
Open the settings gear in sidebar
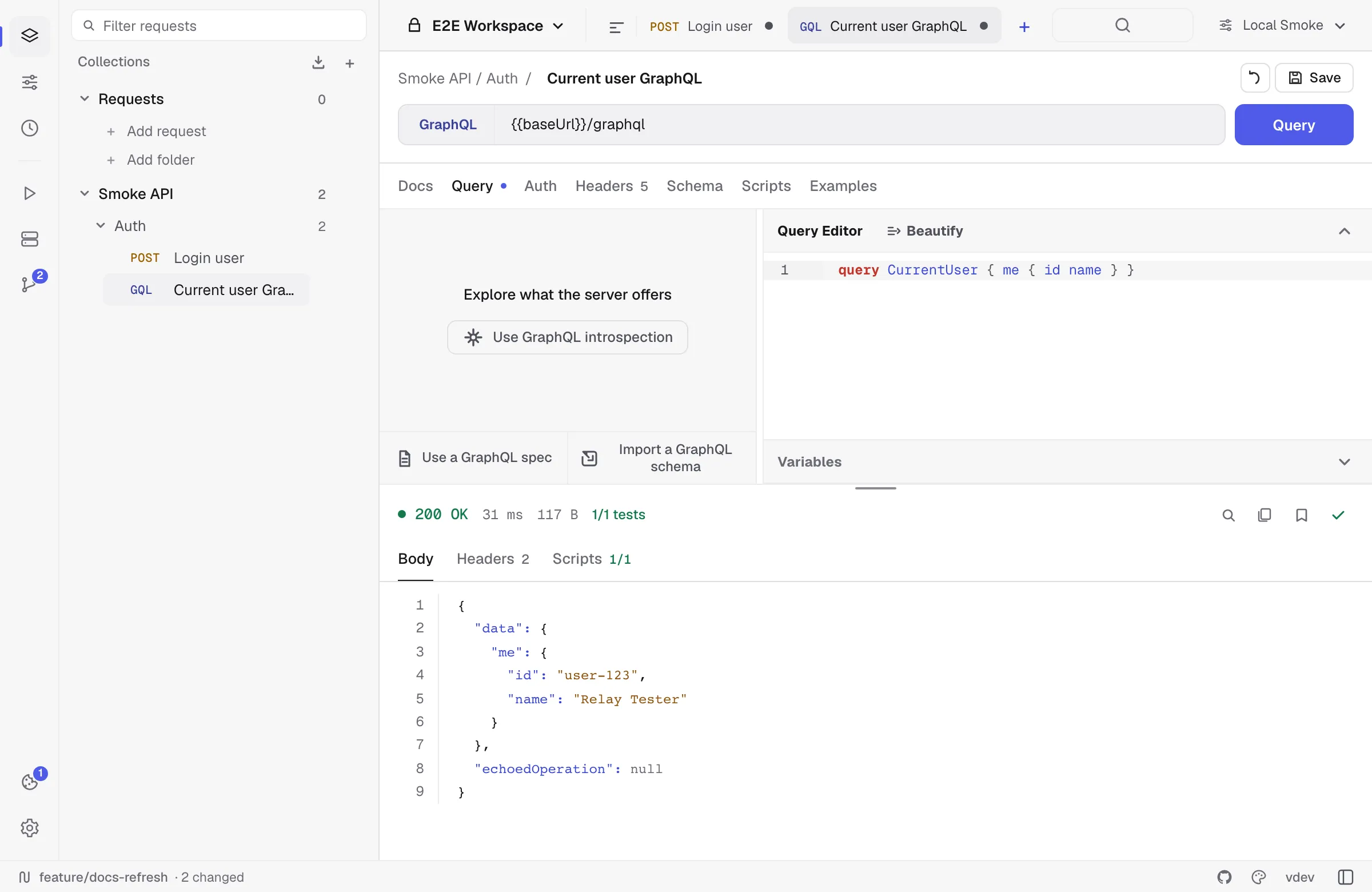29,827
